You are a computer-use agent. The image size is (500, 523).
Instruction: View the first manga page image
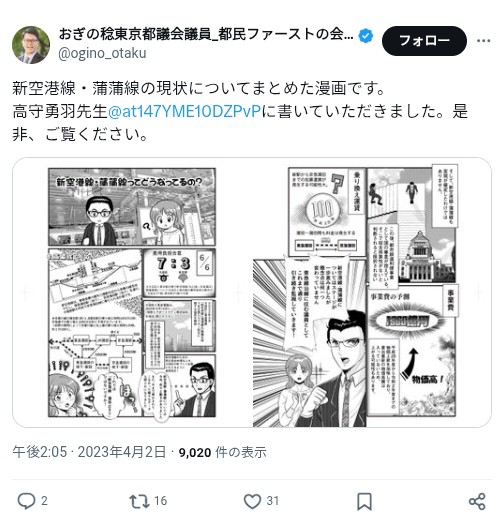(x=132, y=292)
